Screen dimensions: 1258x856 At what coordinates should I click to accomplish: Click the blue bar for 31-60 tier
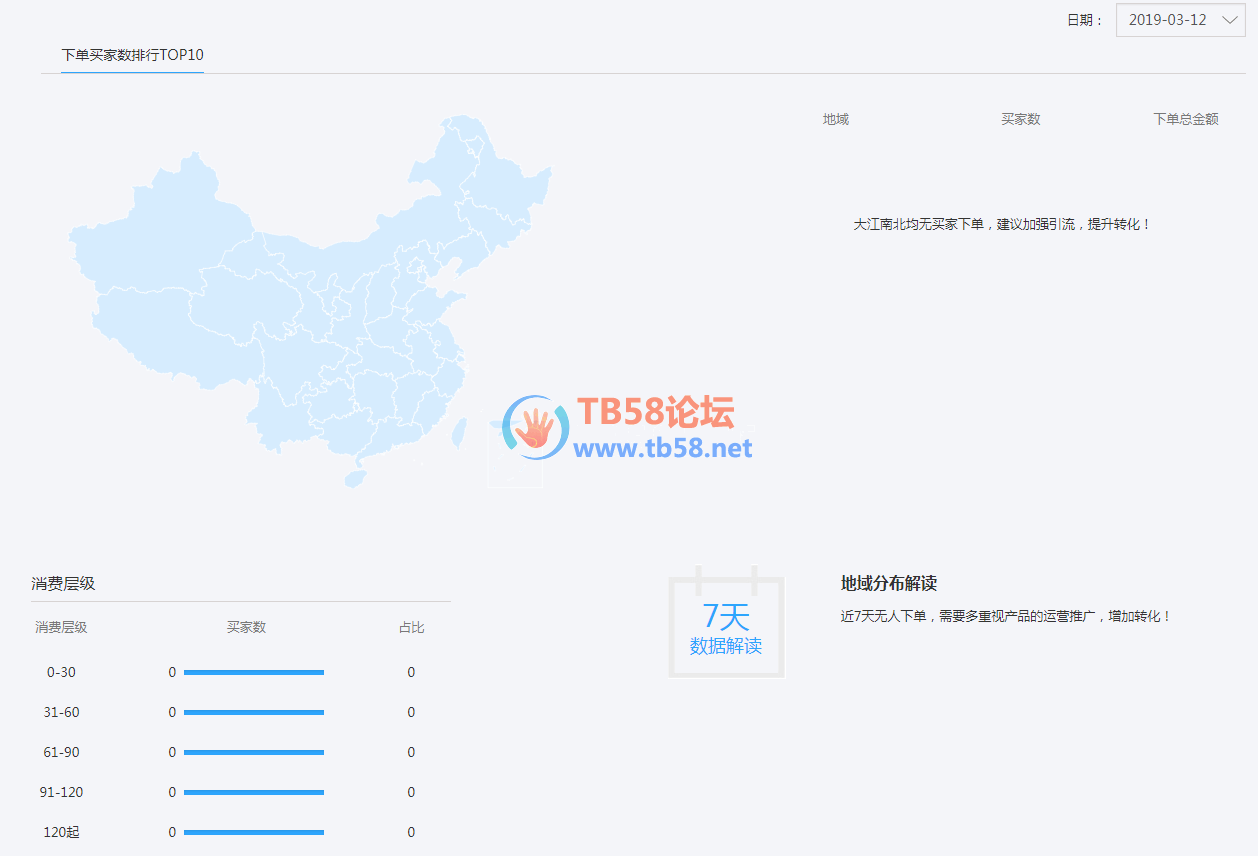(254, 713)
